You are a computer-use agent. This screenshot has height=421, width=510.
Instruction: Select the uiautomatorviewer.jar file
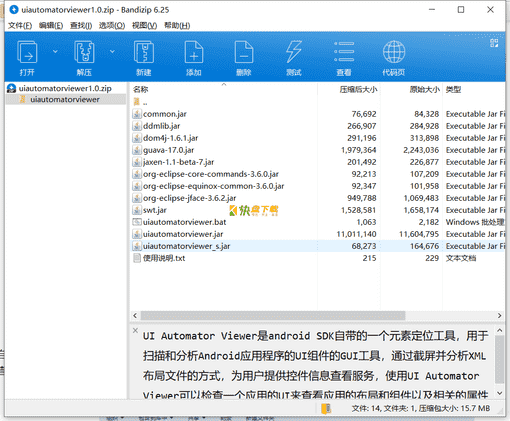183,234
